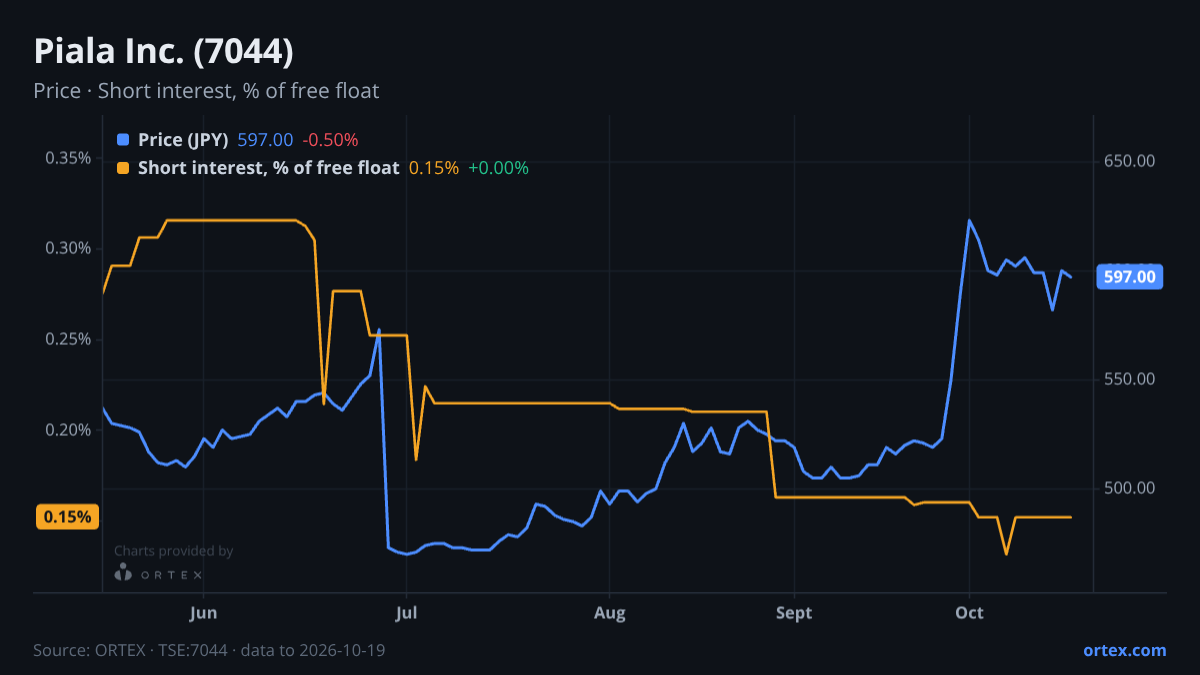Screen dimensions: 1200x675
Task: Click the Jun x-axis label
Action: tap(203, 613)
